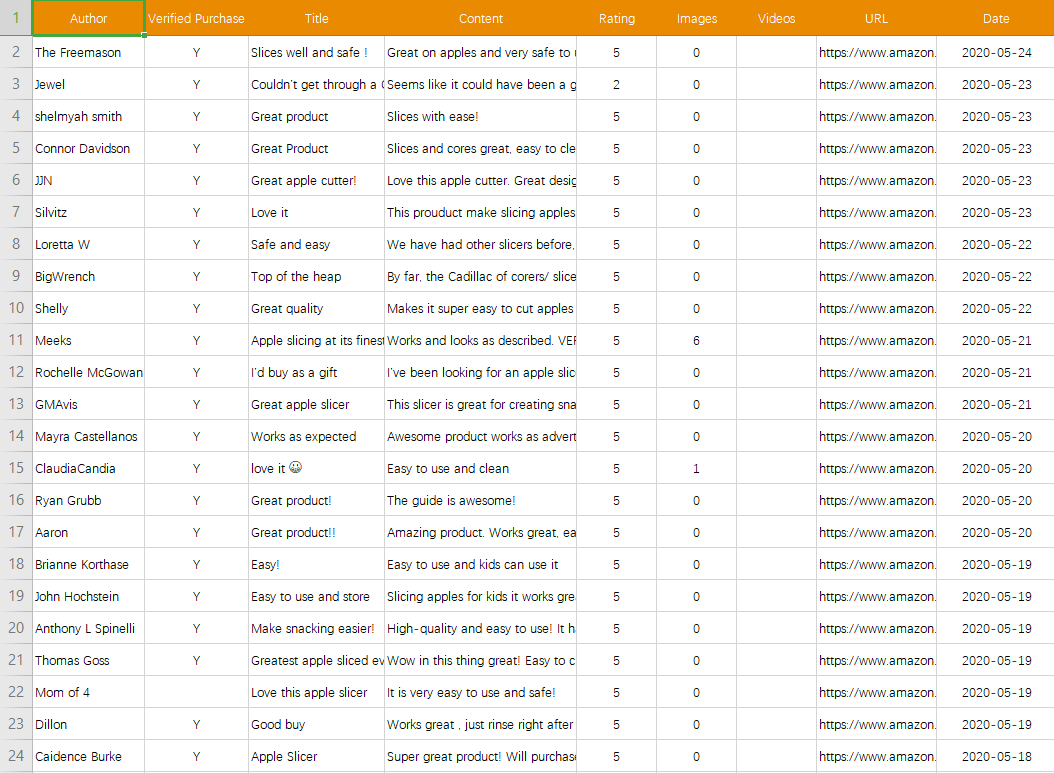
Task: Select the Author column header cell
Action: 88,18
